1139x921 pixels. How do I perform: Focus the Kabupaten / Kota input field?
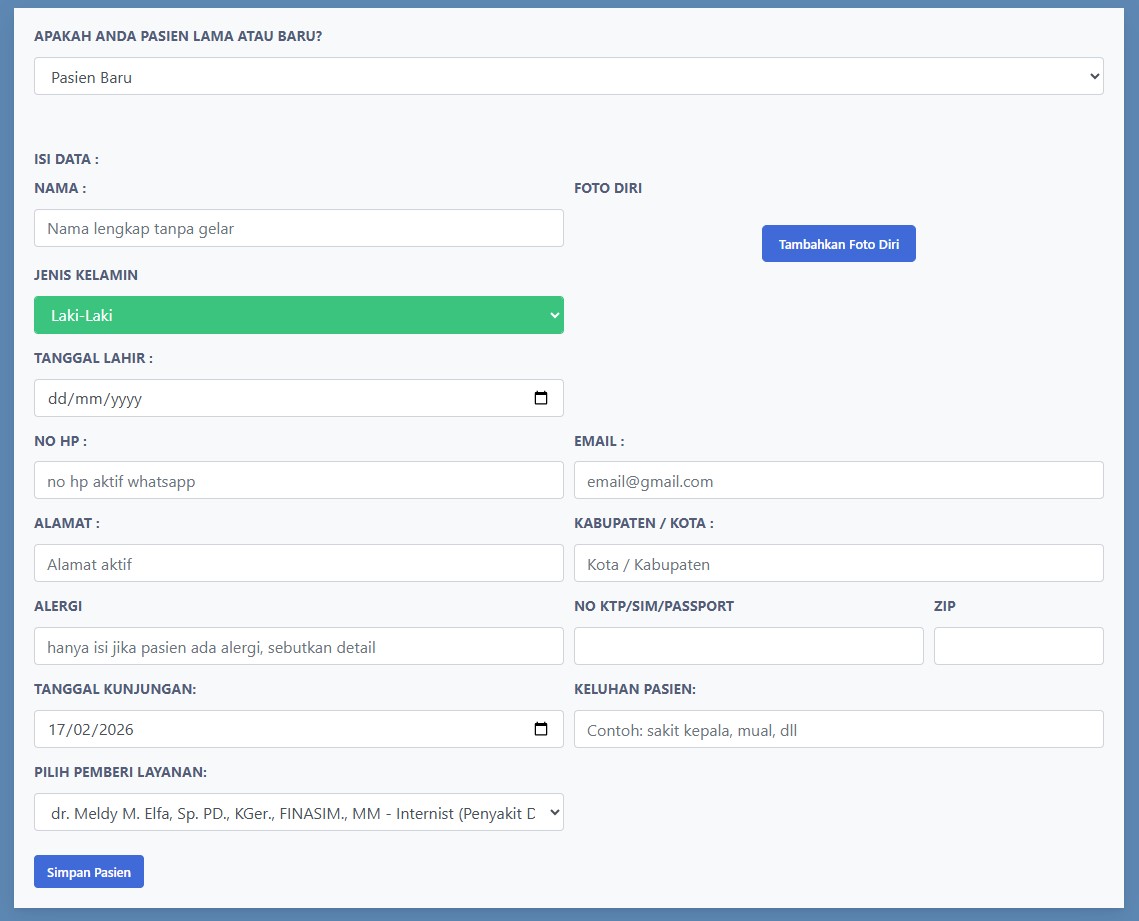(x=838, y=564)
